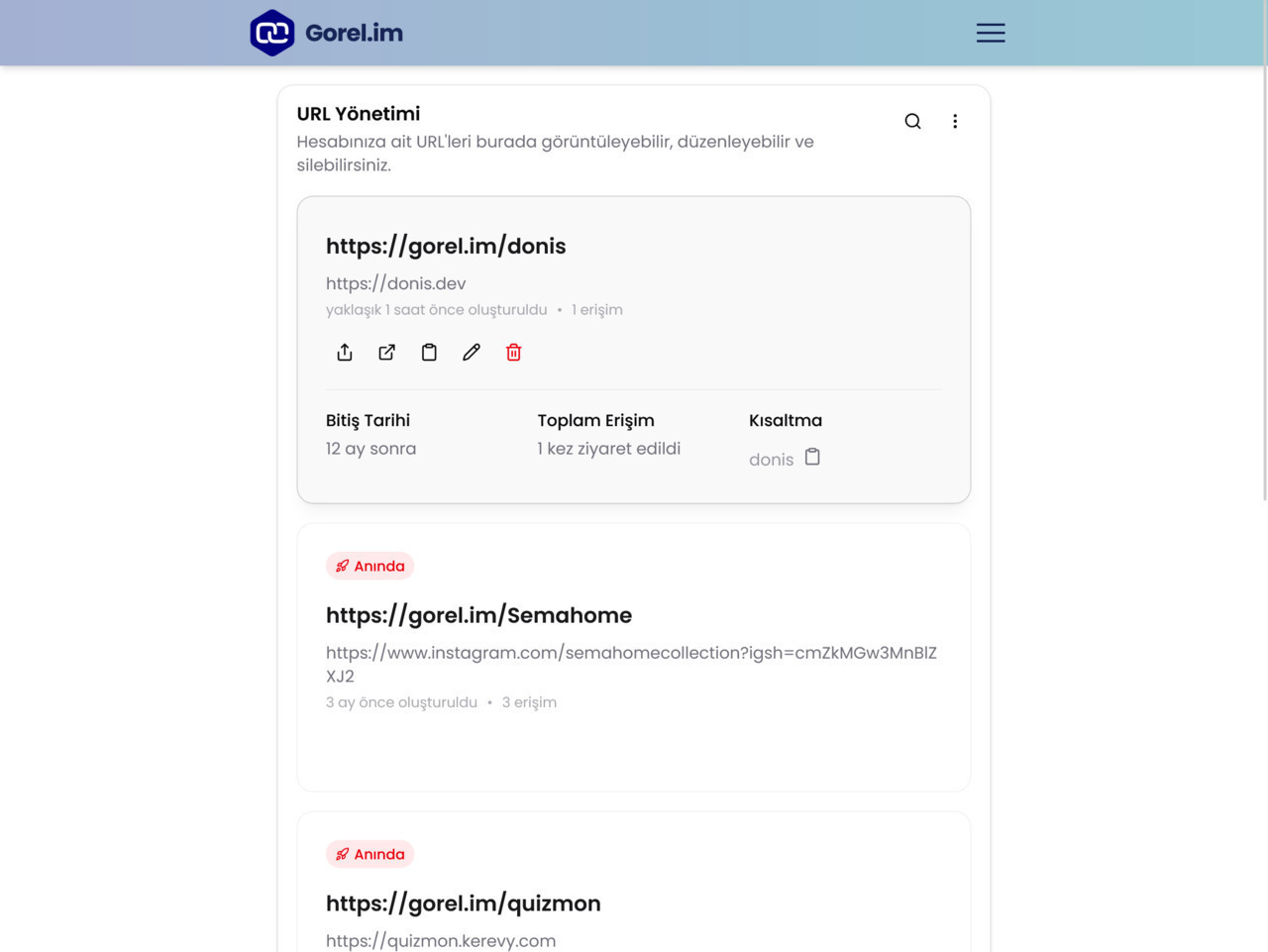Copy the donis shortcode beside Kısaltma
The image size is (1268, 952).
[x=812, y=457]
